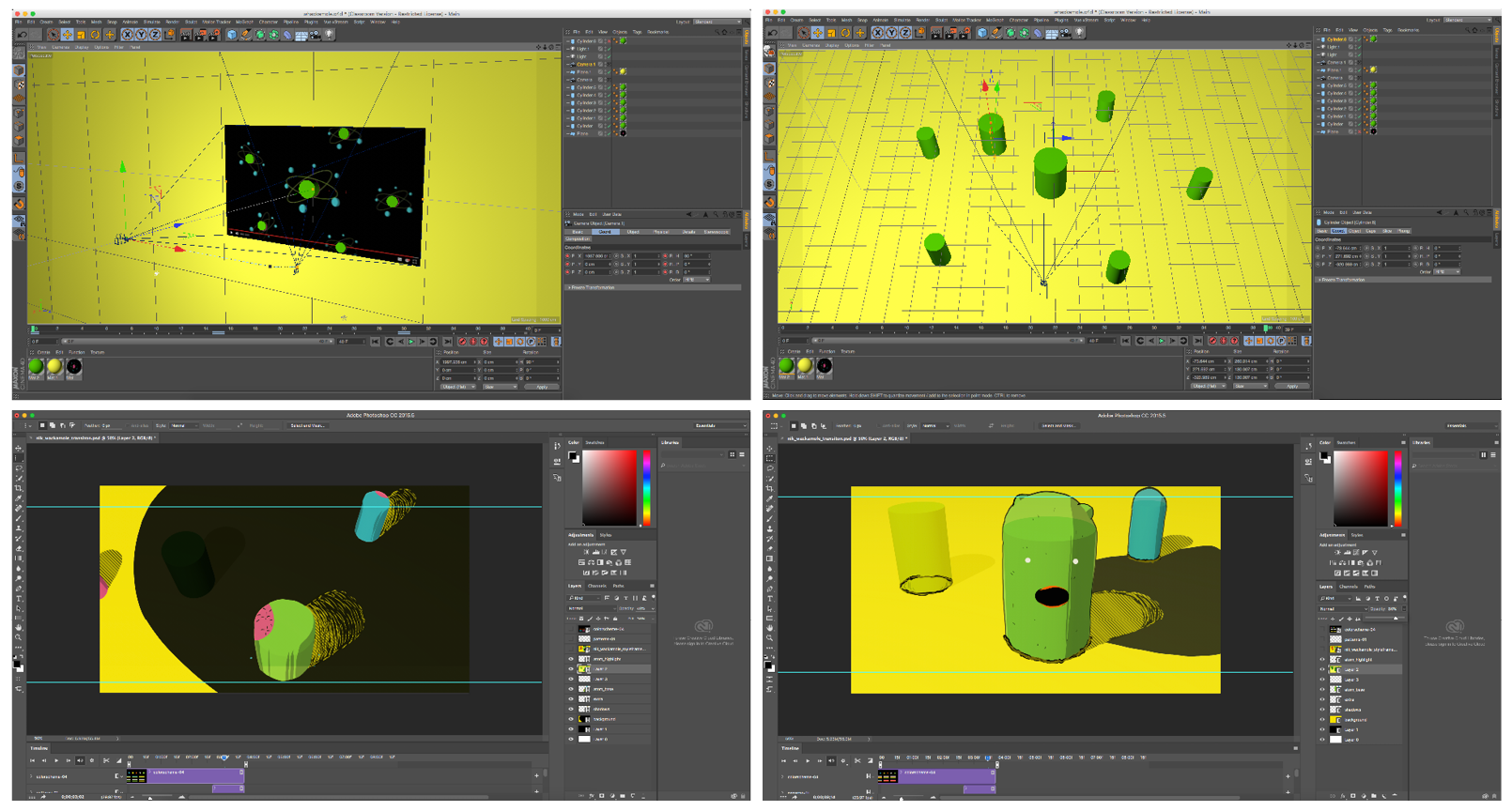Switch to Channels tab in dark-canvas Photoshop window
This screenshot has width=1512, height=811.
tap(597, 586)
